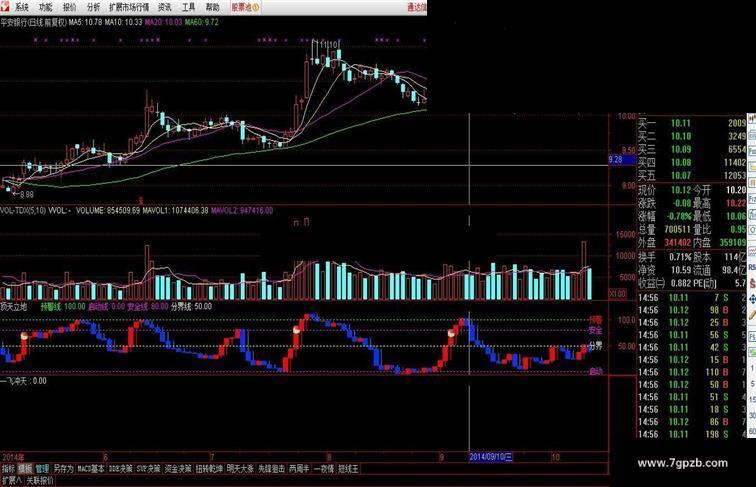The height and width of the screenshot is (487, 756).
Task: Click the 收益 value 0.882
Action: (x=680, y=283)
